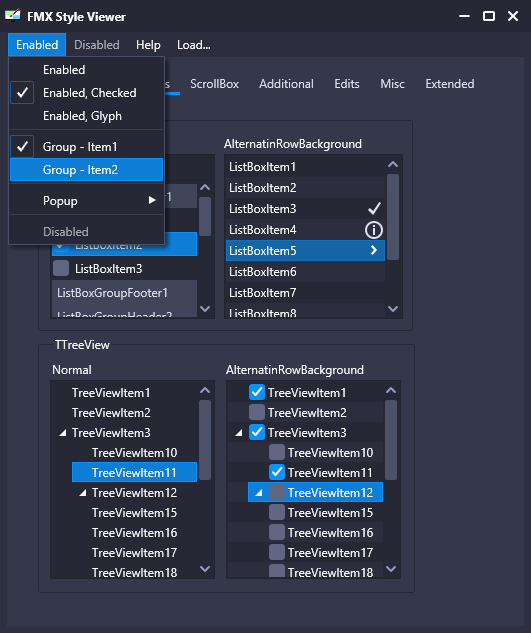Open the Enabled menu in menu bar

pyautogui.click(x=37, y=45)
